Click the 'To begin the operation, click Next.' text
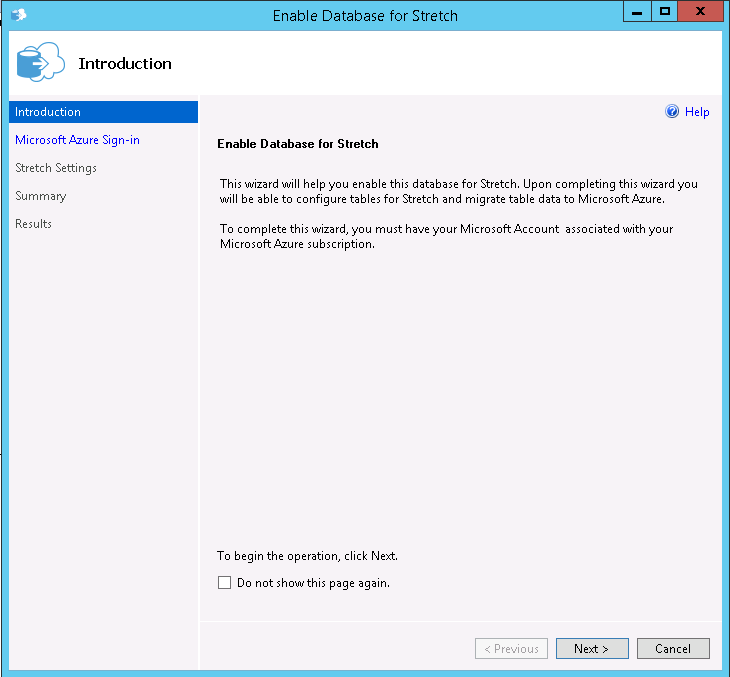The height and width of the screenshot is (677, 730). [307, 555]
